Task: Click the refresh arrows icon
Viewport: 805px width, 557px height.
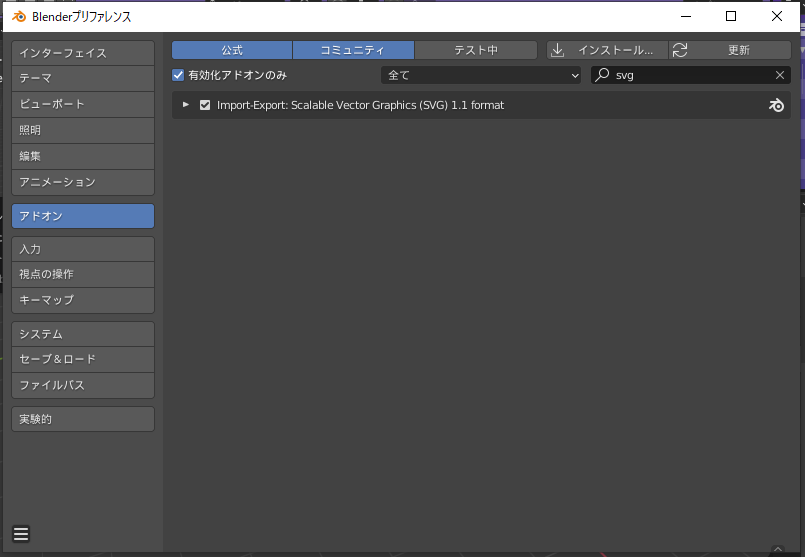Action: pyautogui.click(x=680, y=50)
